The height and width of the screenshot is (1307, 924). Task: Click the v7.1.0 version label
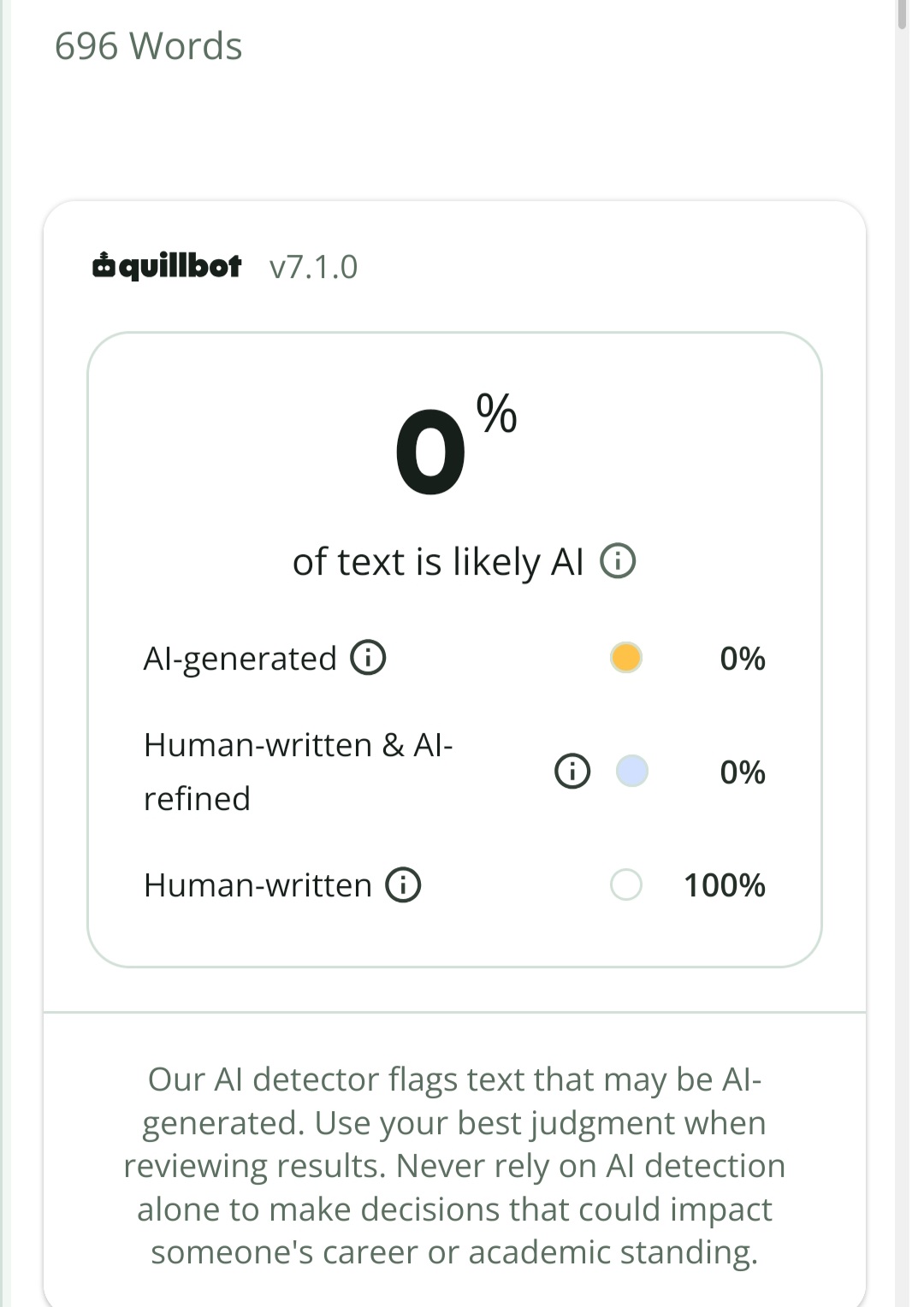pos(313,267)
